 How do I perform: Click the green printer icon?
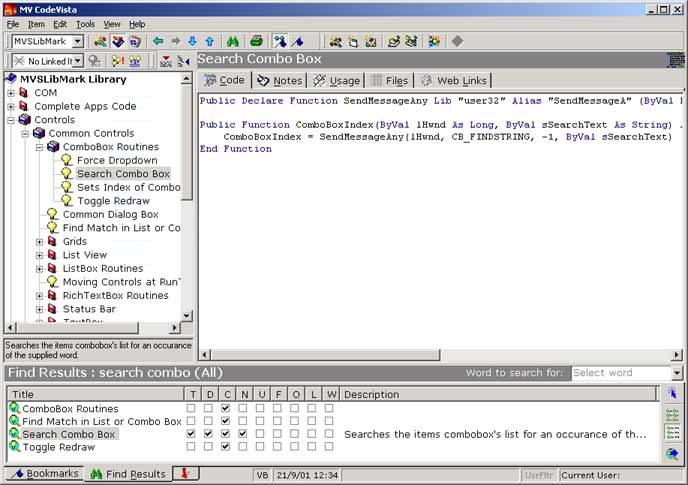pos(256,41)
